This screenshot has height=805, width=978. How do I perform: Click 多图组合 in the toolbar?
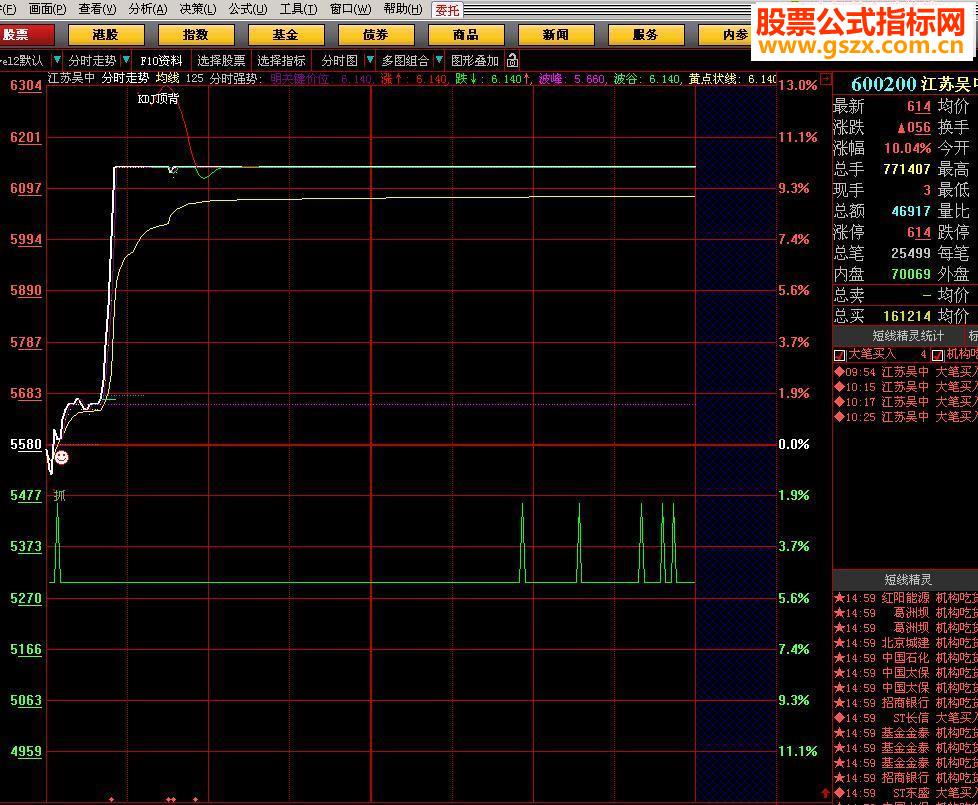[x=405, y=60]
